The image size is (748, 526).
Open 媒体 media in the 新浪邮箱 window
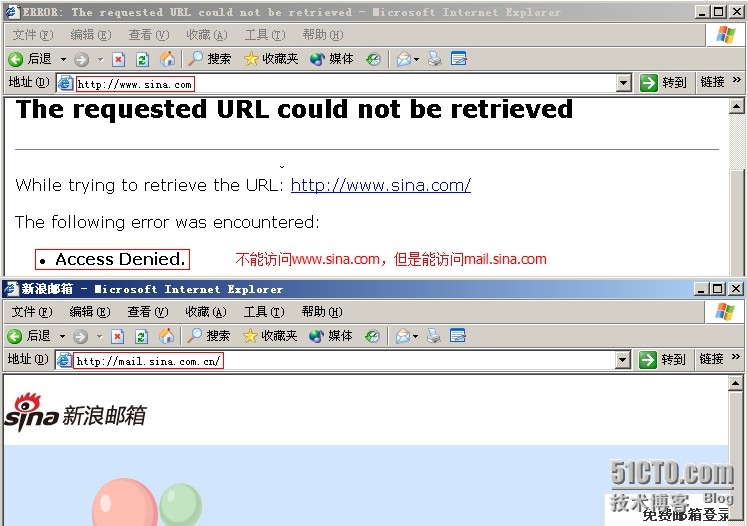[x=331, y=336]
